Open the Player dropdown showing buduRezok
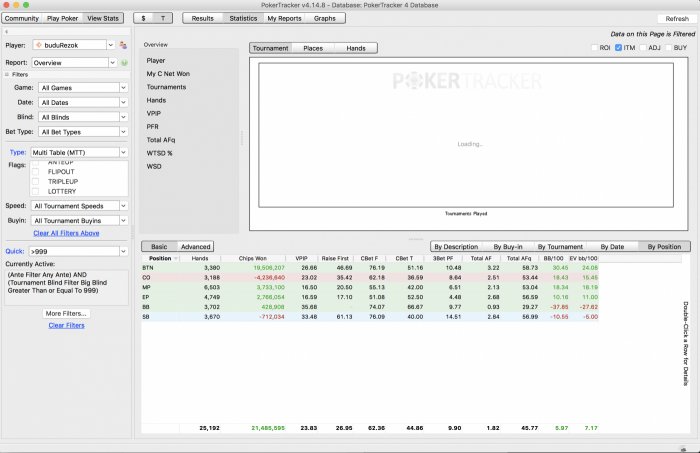This screenshot has width=700, height=453. pyautogui.click(x=110, y=45)
